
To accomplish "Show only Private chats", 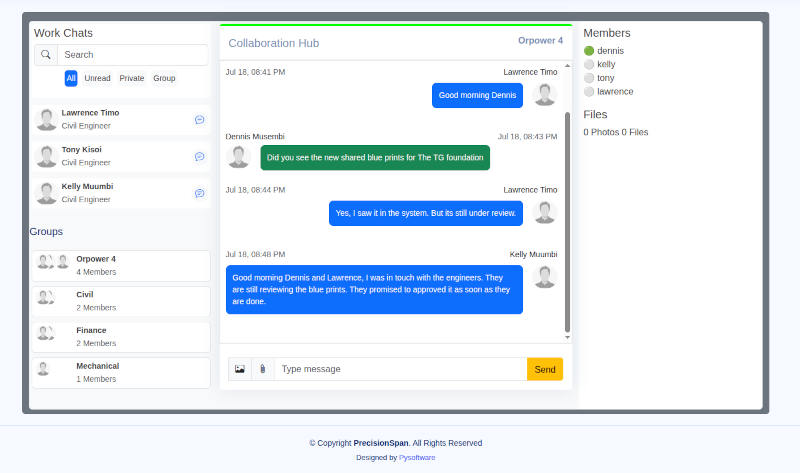I will point(132,78).
